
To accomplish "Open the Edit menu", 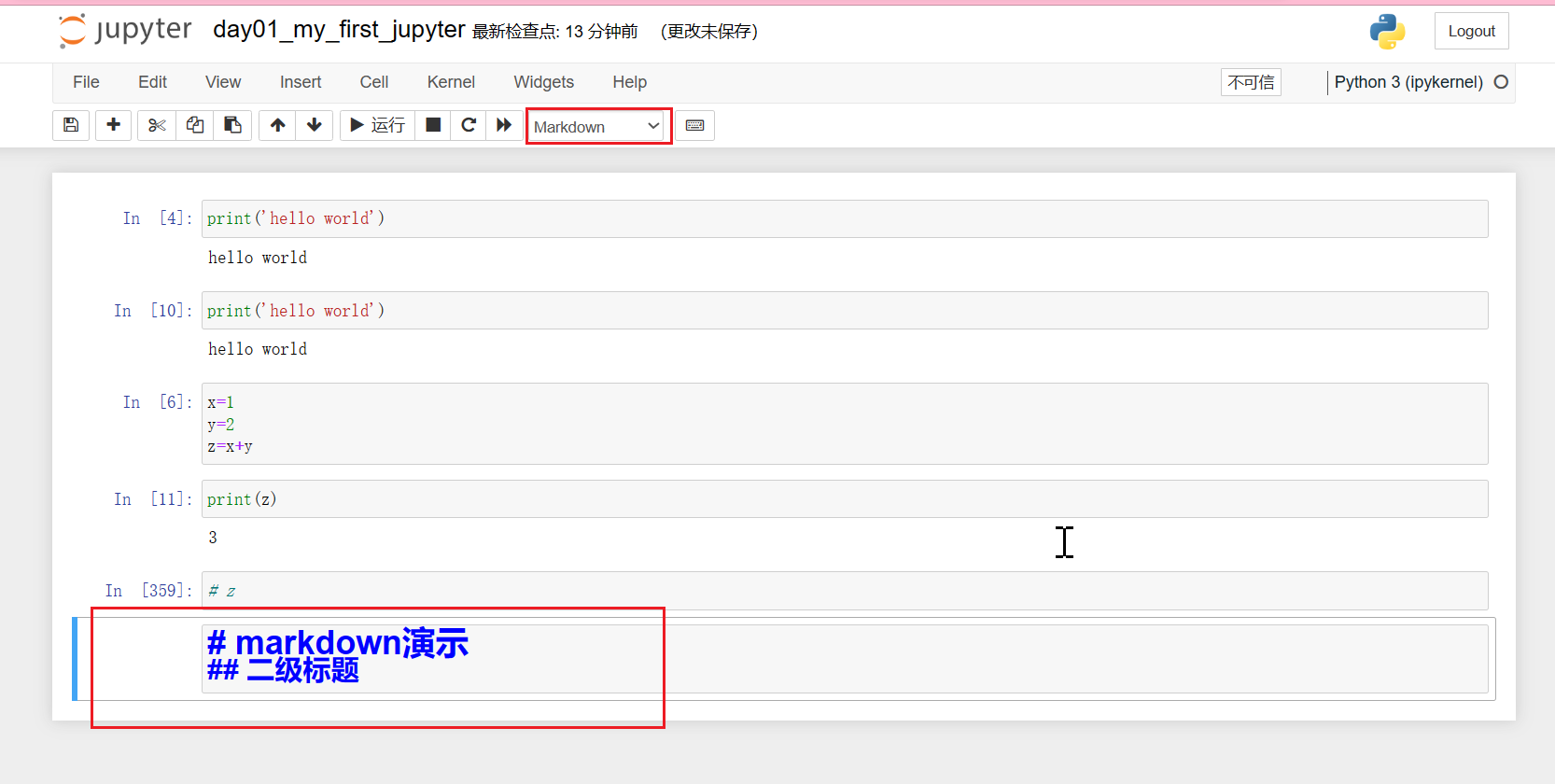I will pos(152,82).
